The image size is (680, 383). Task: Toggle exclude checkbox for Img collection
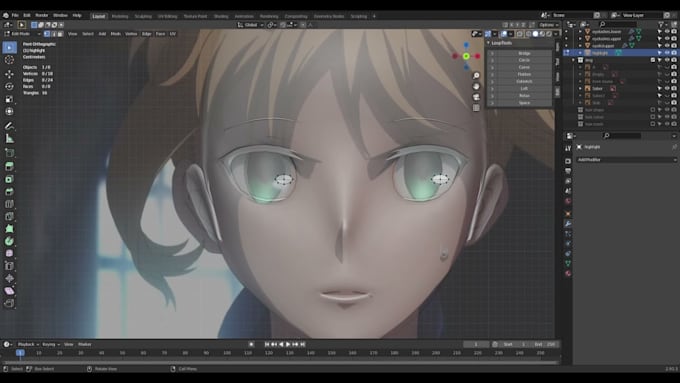[653, 60]
